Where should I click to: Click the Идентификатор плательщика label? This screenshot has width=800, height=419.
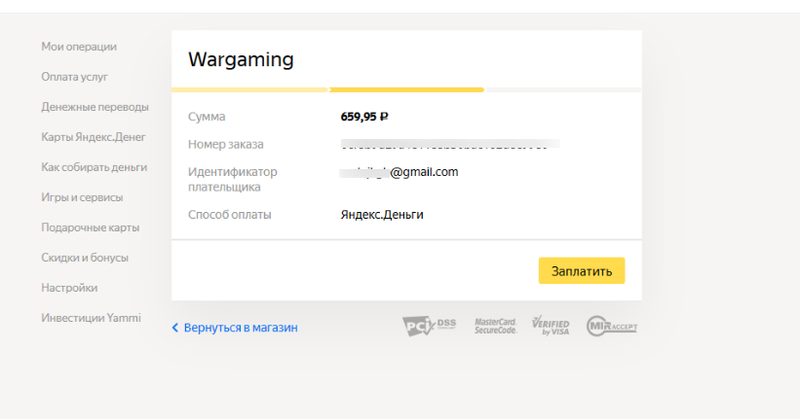click(x=233, y=179)
